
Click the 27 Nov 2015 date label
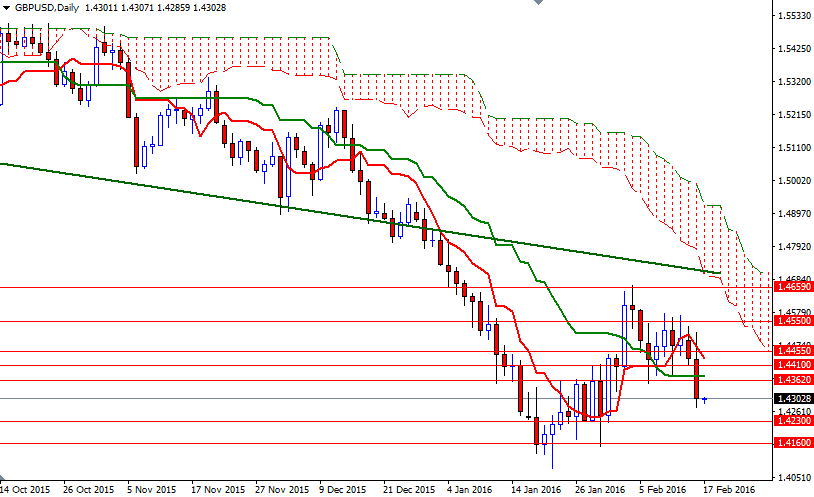click(282, 489)
